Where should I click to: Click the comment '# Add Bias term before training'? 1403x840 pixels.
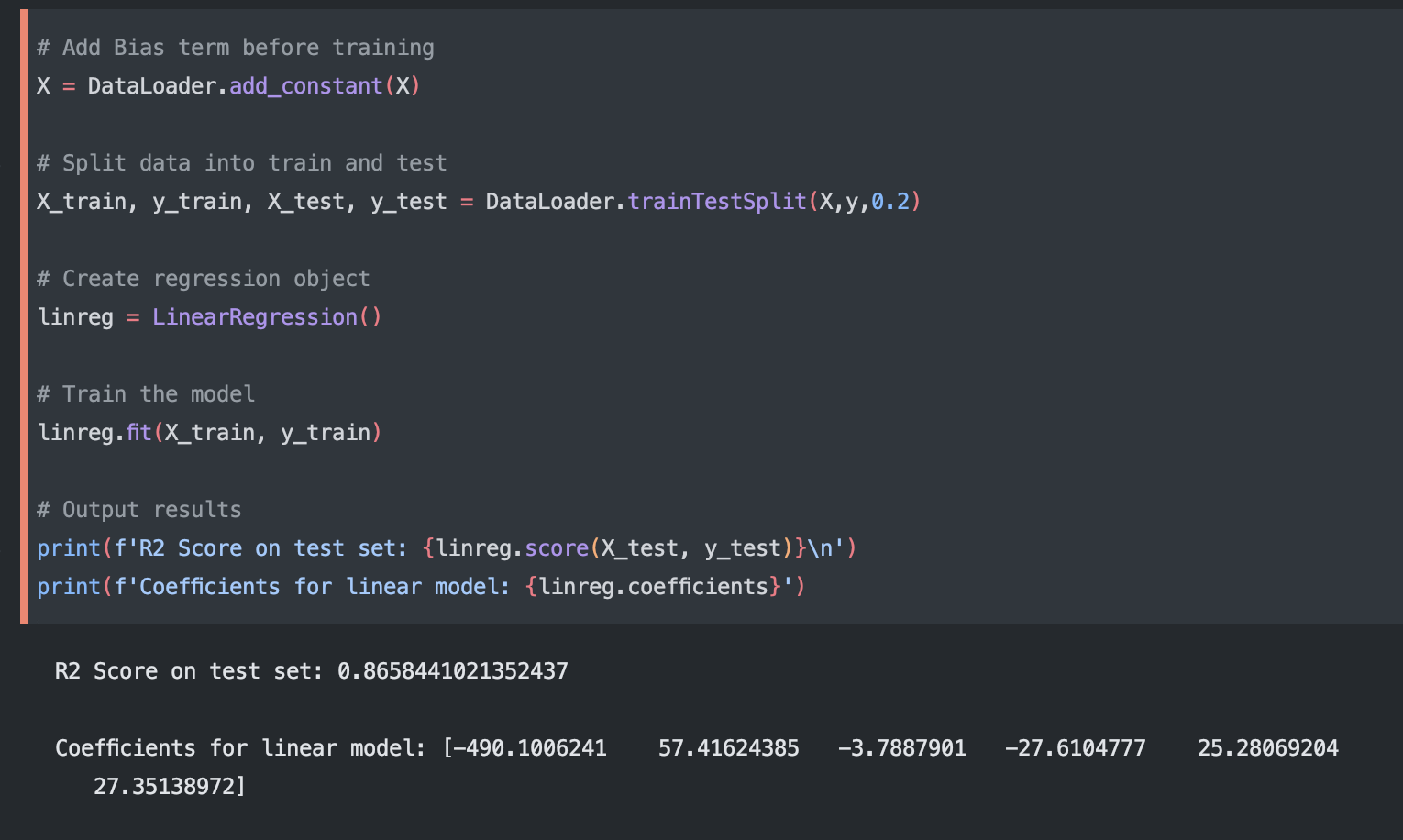pyautogui.click(x=236, y=48)
